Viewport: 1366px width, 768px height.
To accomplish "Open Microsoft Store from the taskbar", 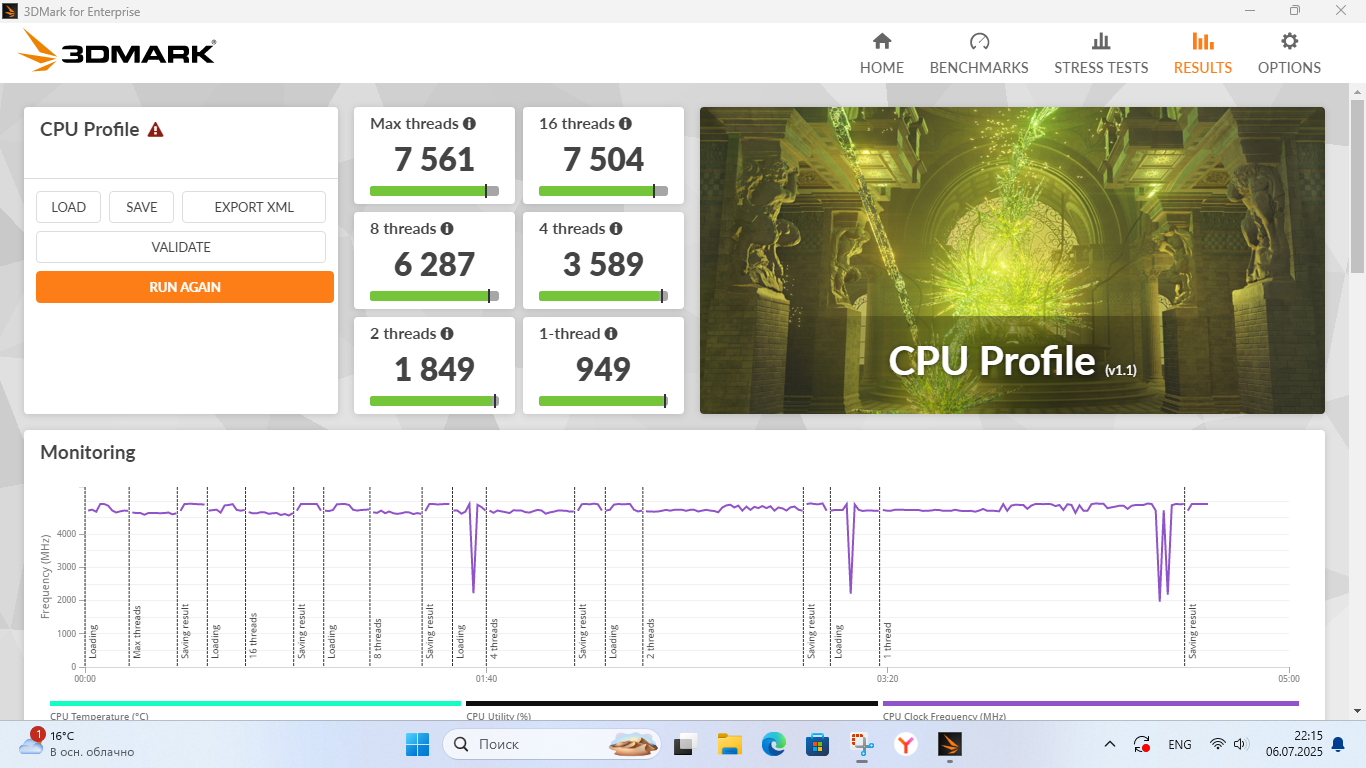I will (817, 744).
